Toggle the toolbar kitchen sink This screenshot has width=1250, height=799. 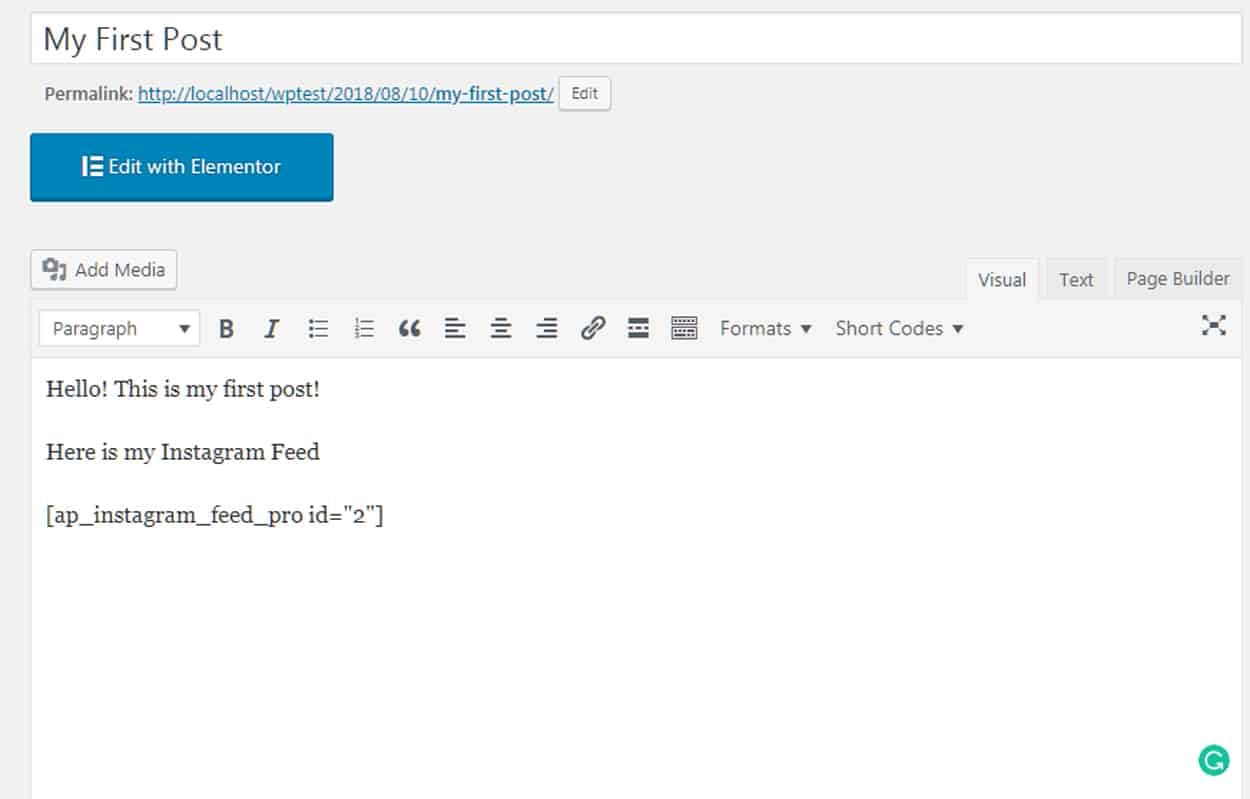coord(684,329)
